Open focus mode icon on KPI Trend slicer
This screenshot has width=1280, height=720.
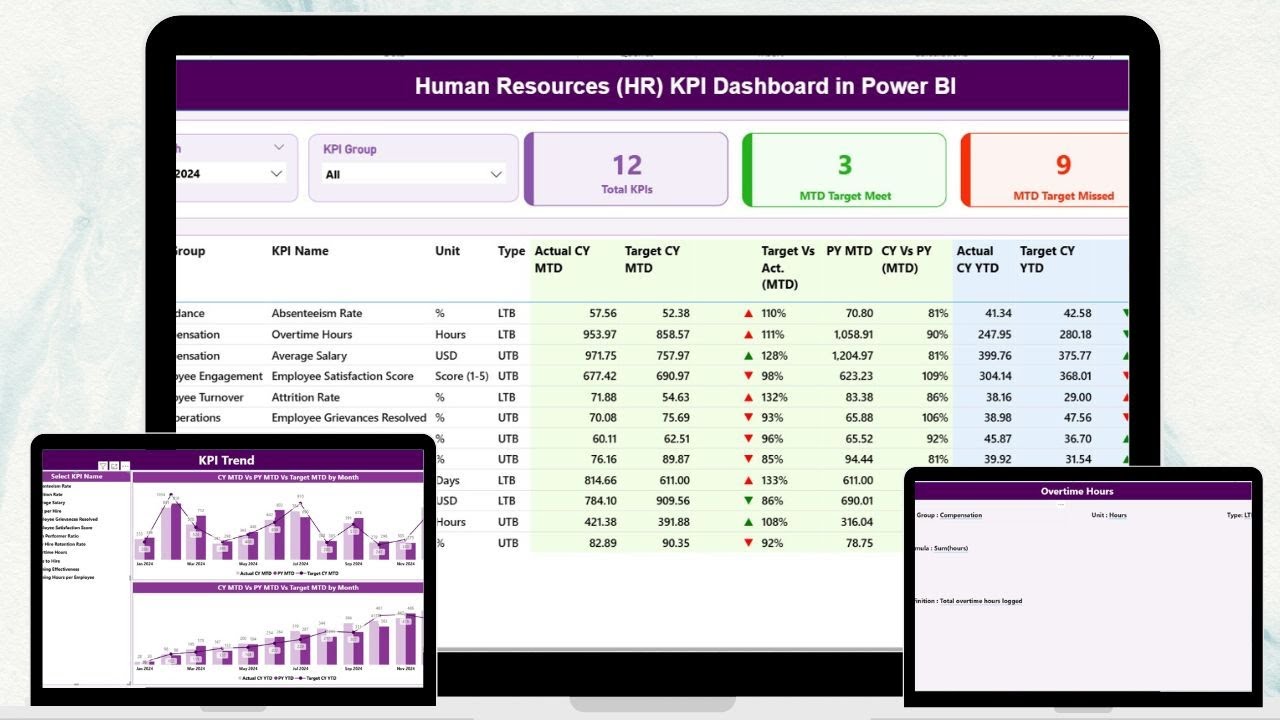[114, 466]
